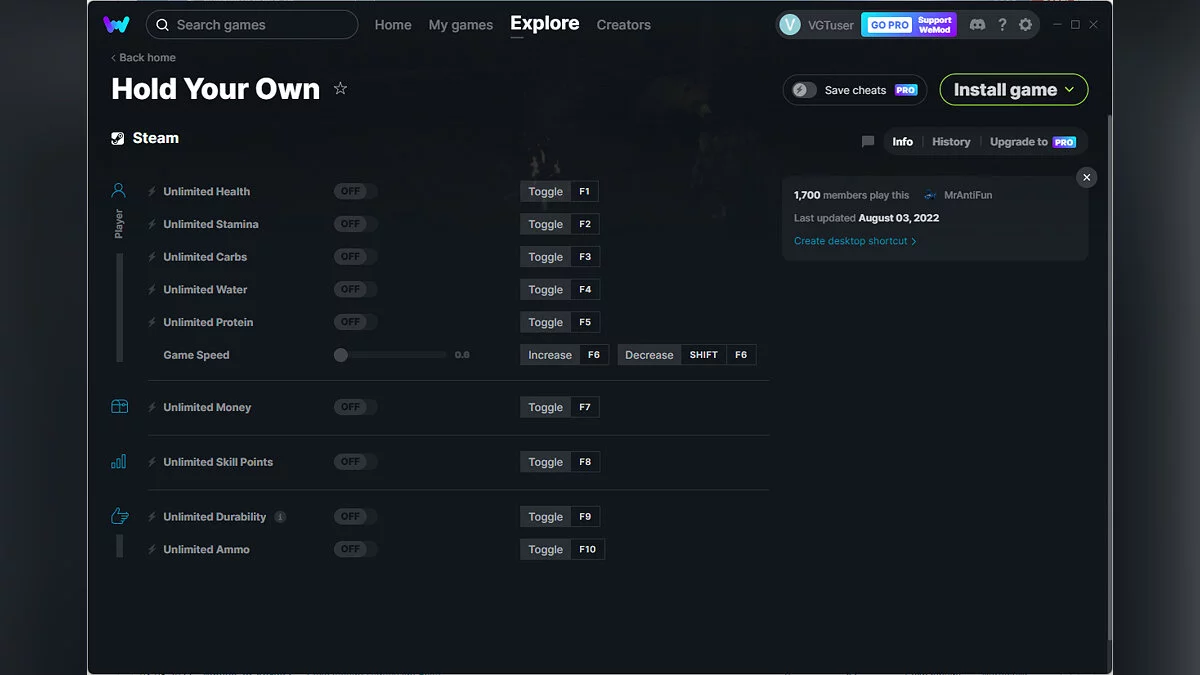
Task: Click the Steam platform icon
Action: [x=120, y=137]
